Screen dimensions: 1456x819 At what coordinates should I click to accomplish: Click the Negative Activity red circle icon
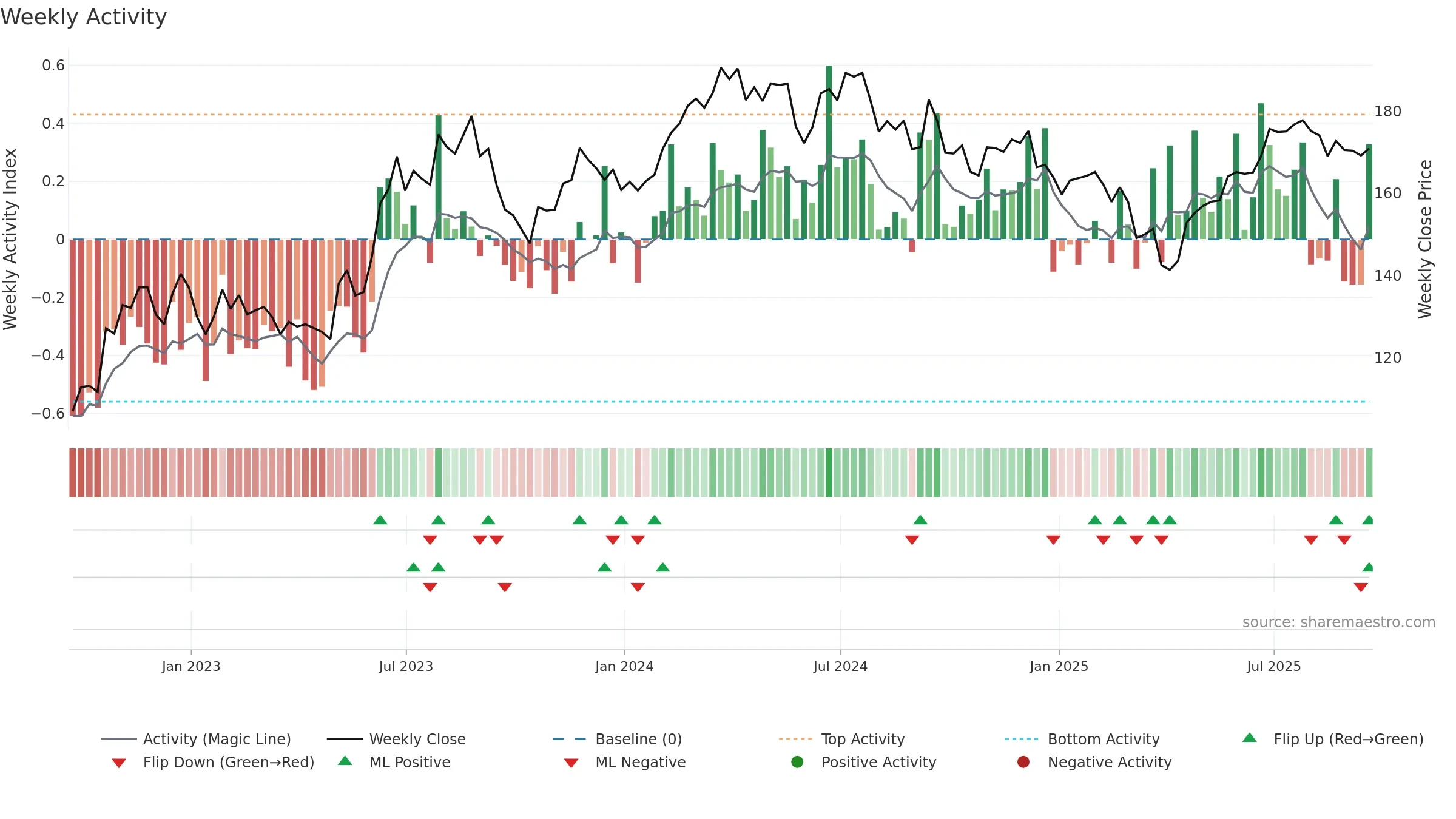point(1023,761)
